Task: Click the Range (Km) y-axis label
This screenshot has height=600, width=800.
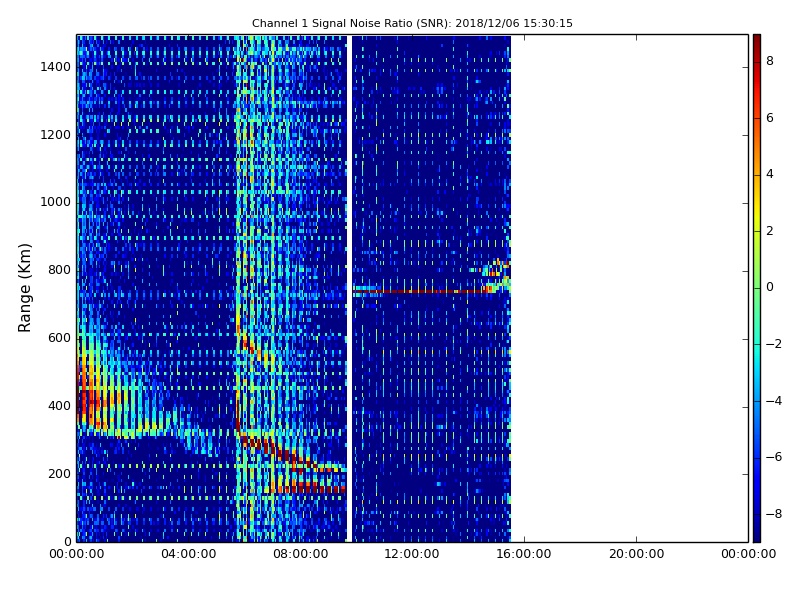Action: pos(24,288)
